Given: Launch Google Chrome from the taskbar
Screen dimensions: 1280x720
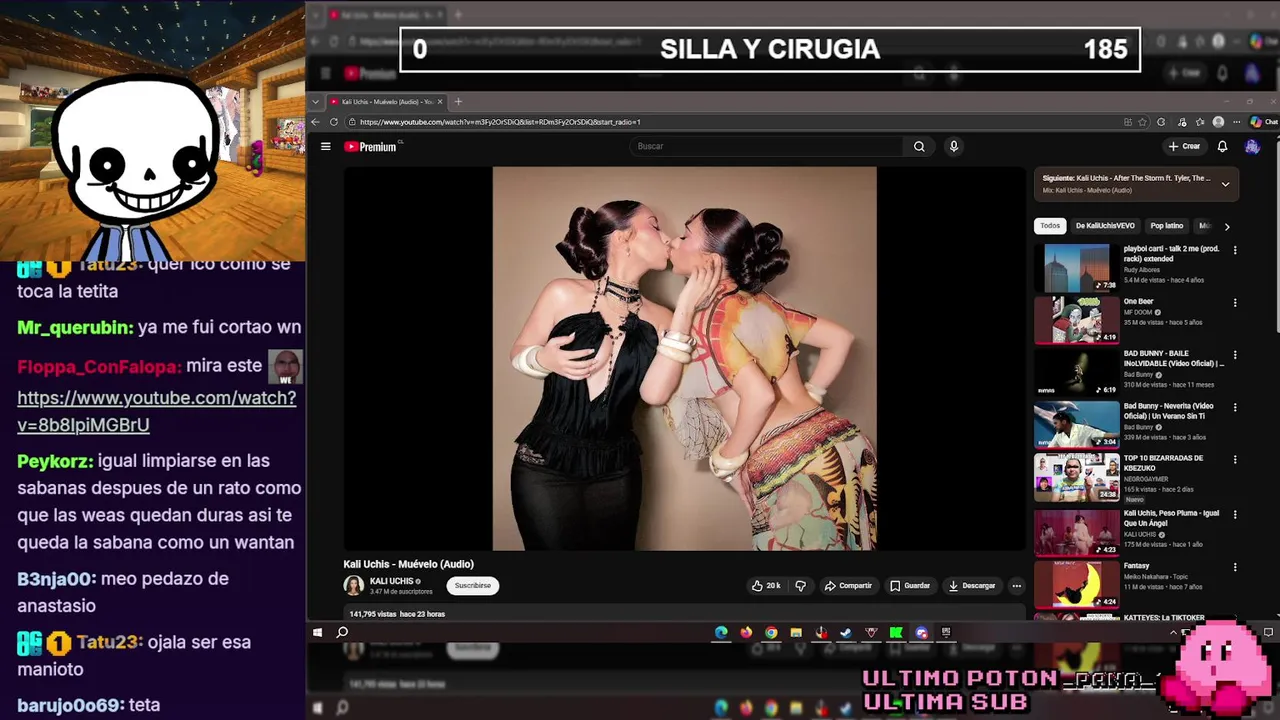Looking at the screenshot, I should coord(771,632).
